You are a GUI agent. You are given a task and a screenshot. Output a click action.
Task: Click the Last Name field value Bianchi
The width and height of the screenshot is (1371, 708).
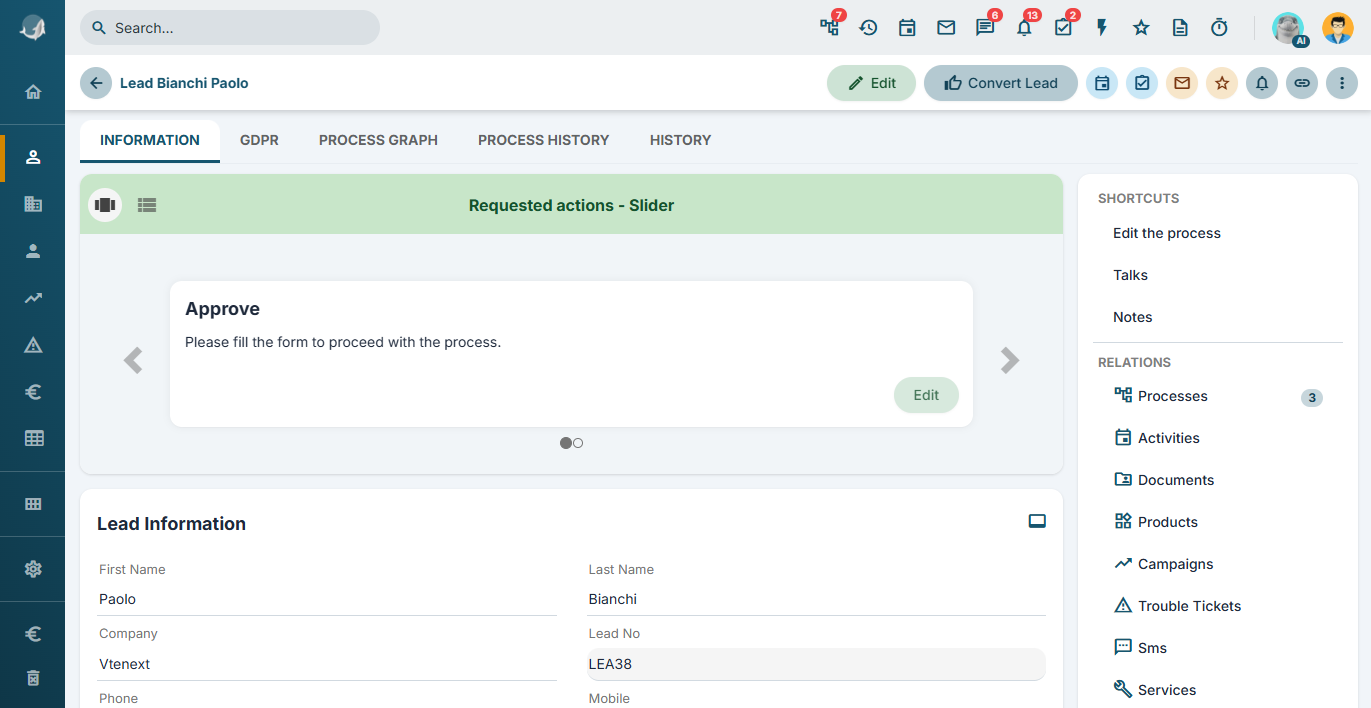tap(817, 600)
